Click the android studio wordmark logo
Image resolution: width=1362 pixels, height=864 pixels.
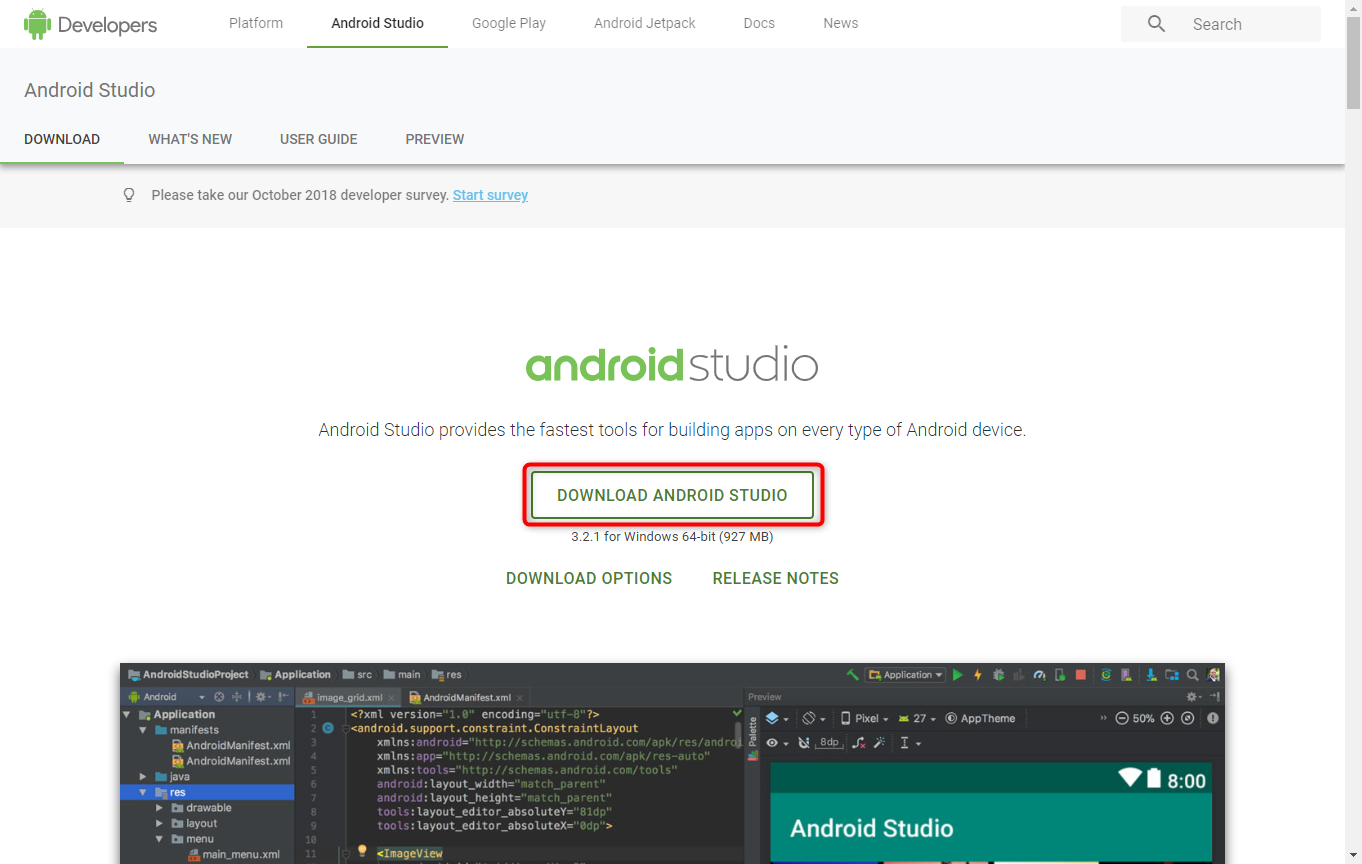pyautogui.click(x=672, y=364)
